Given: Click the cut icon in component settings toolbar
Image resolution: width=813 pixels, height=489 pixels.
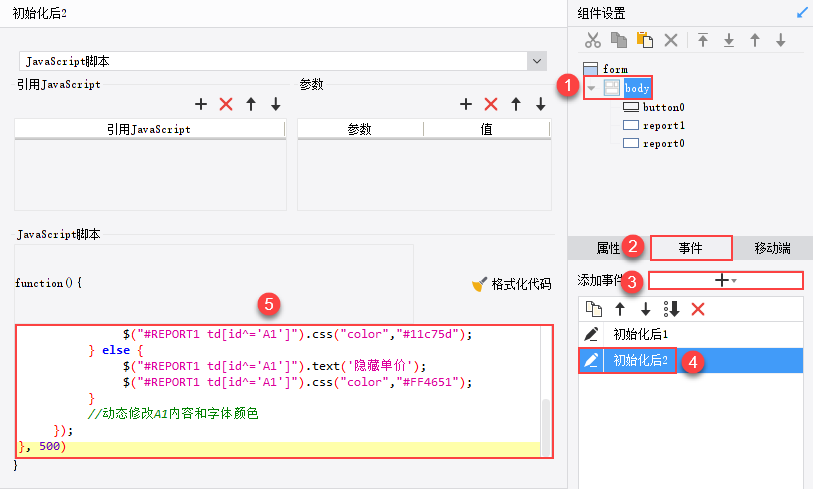Looking at the screenshot, I should pos(593,40).
